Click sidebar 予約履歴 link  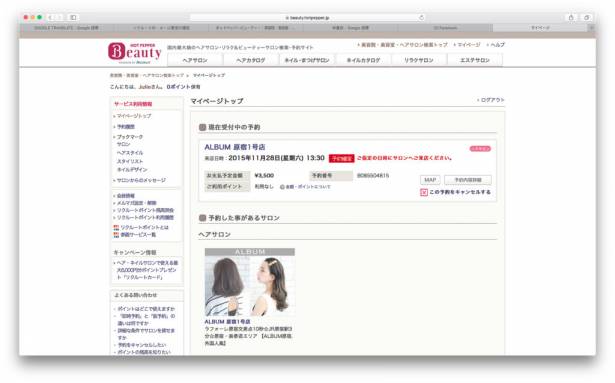[x=126, y=127]
